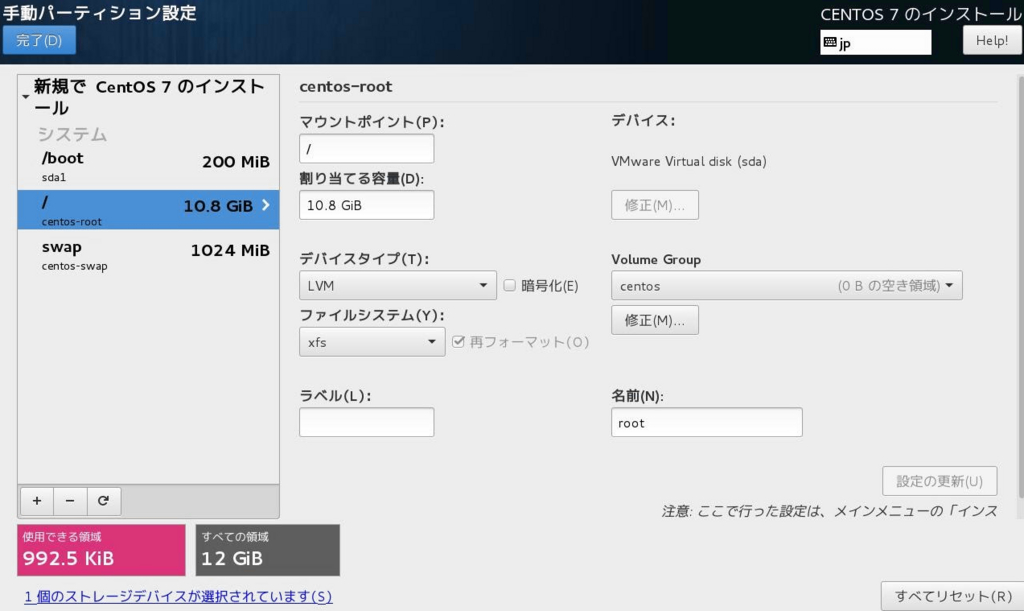Viewport: 1024px width, 611px height.
Task: Click the ラベル(L) label input field
Action: [x=366, y=422]
